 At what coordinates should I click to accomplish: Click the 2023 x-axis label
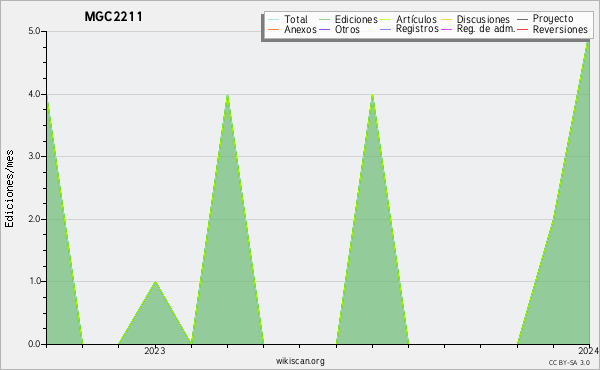[155, 351]
